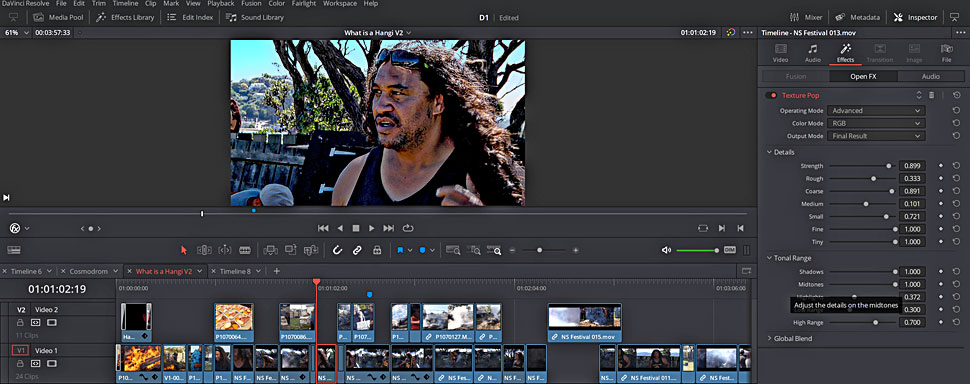Open the Output Mode dropdown
970x384 pixels.
click(x=876, y=136)
